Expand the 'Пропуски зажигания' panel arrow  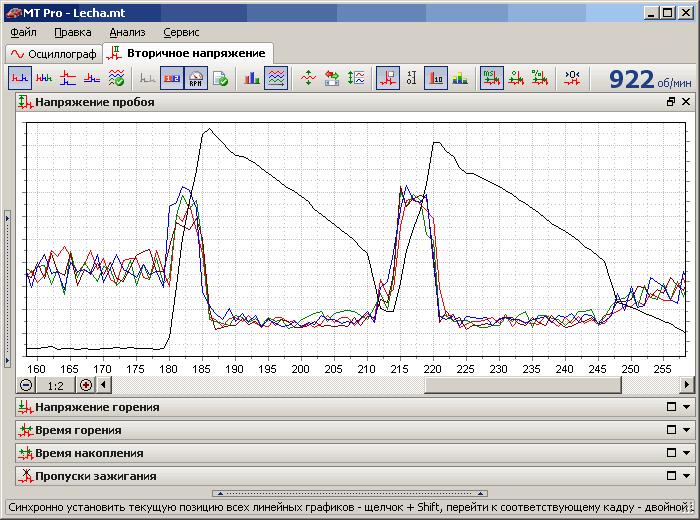[686, 476]
